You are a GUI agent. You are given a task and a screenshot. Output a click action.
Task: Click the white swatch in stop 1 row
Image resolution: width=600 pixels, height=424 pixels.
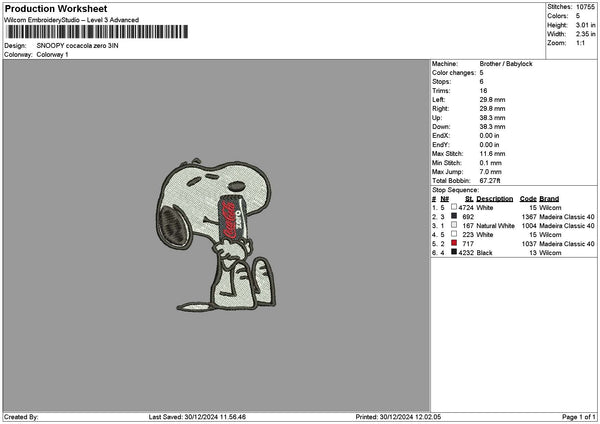[454, 207]
